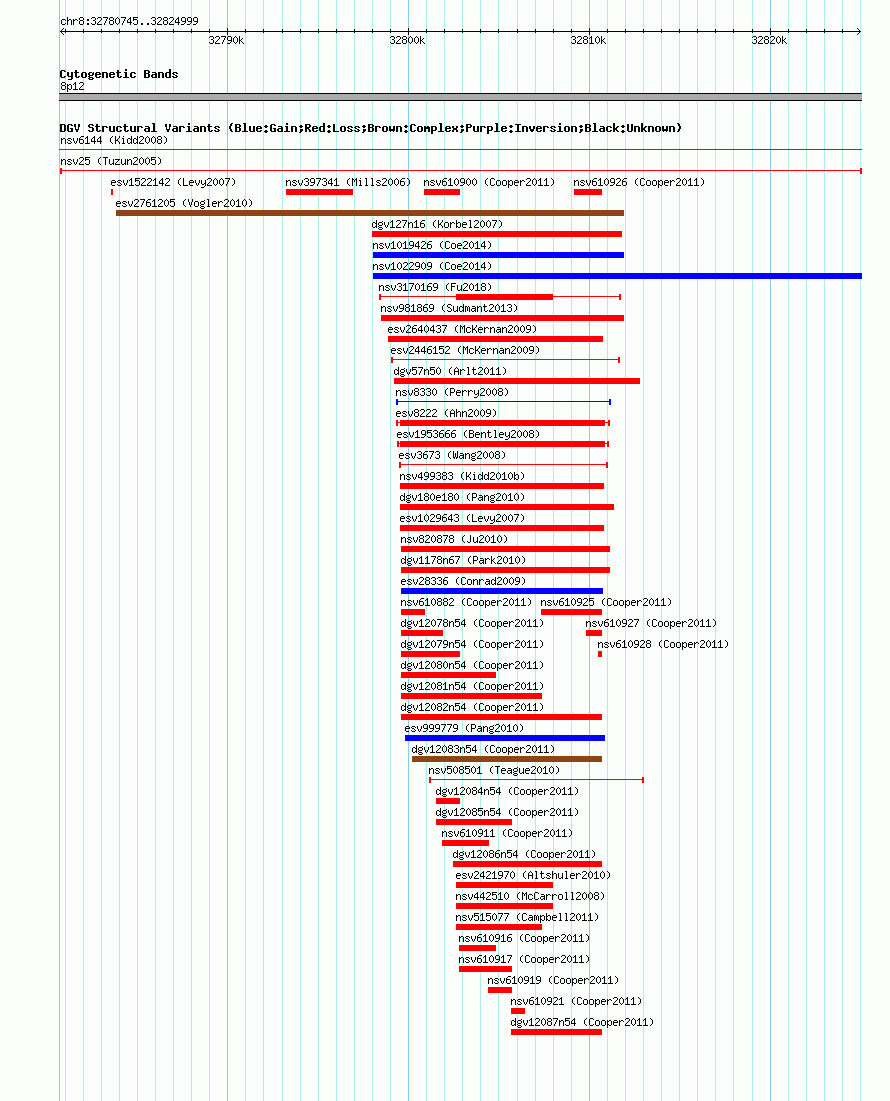The height and width of the screenshot is (1101, 890).
Task: Open the nsv515077 (Campbell2011) label
Action: coord(527,920)
